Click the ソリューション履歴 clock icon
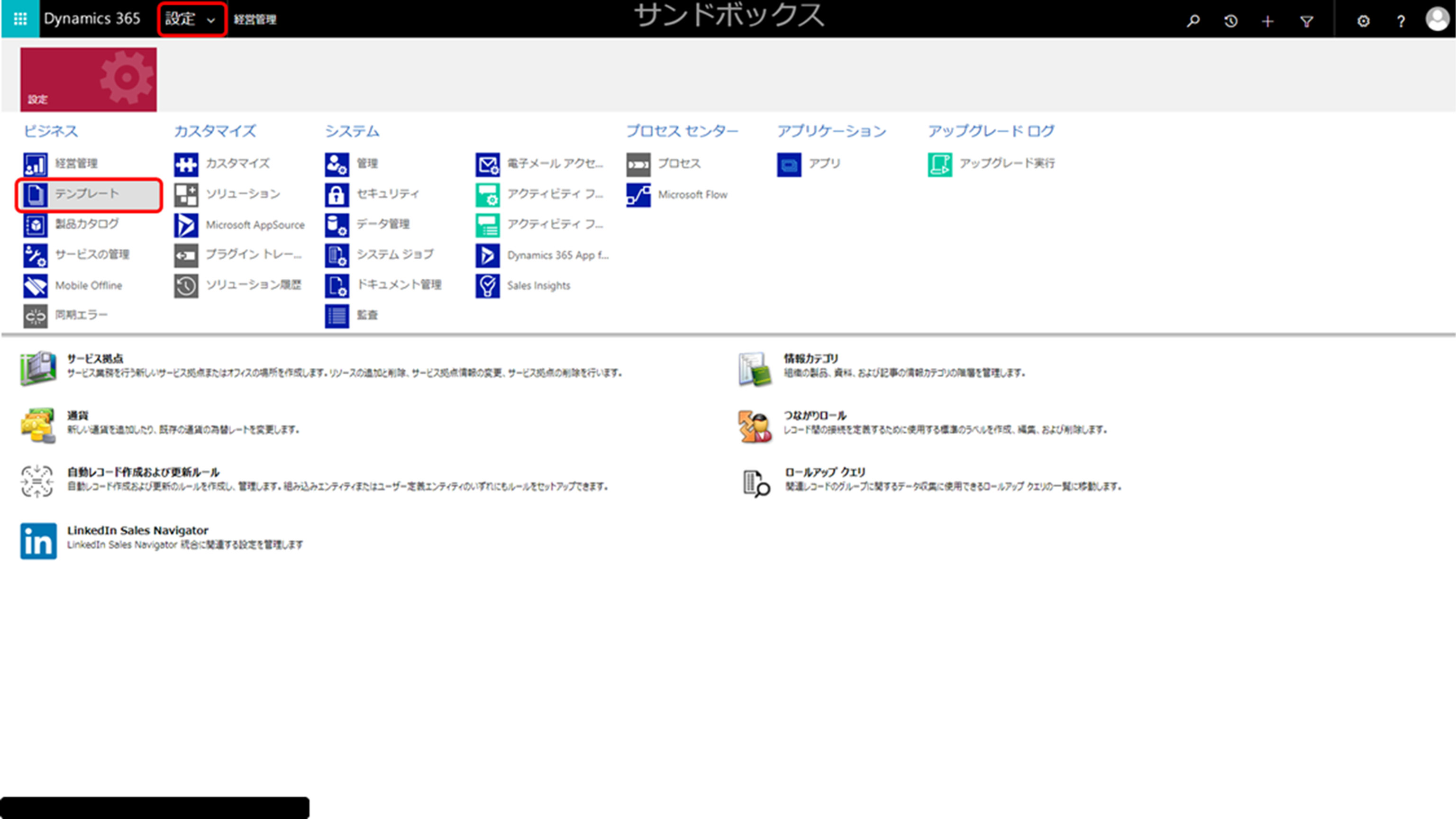Image resolution: width=1456 pixels, height=819 pixels. pyautogui.click(x=186, y=286)
